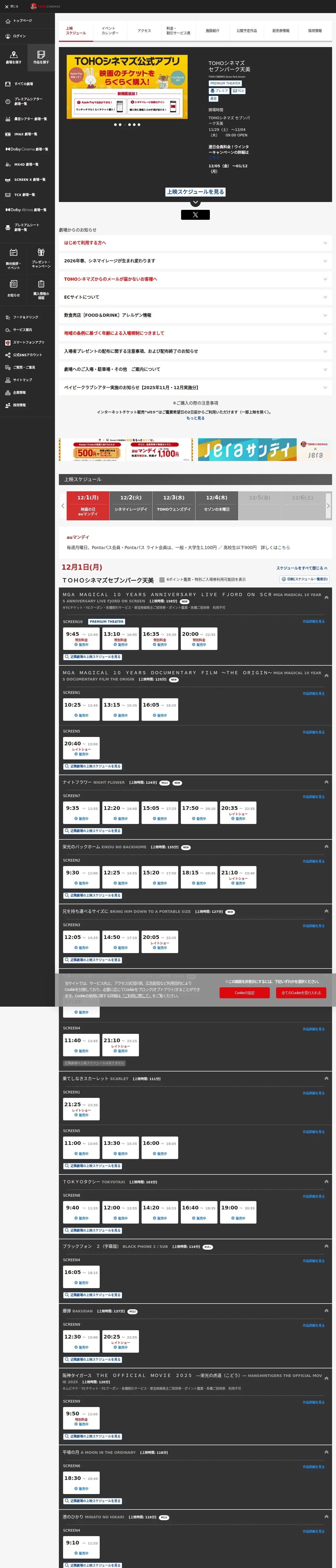336x1568 pixels.
Task: Open the プレミアムシアター 劇場一覧 entry
Action: [27, 101]
